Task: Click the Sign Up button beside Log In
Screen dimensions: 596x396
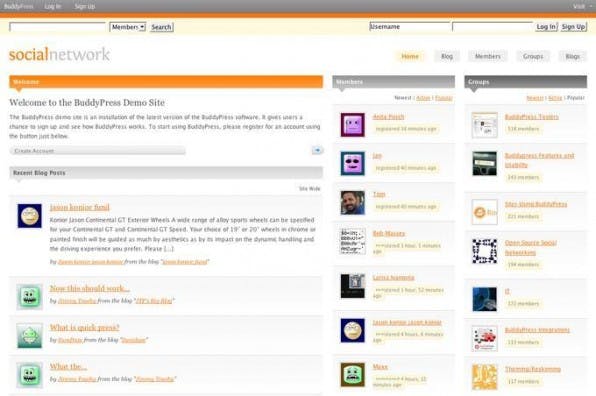Action: point(573,27)
